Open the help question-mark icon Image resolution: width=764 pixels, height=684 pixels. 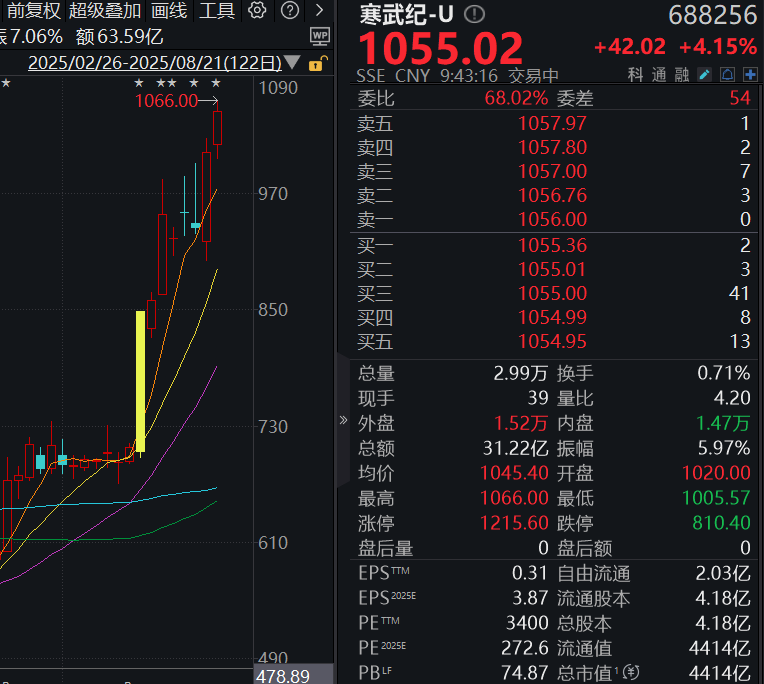[290, 10]
